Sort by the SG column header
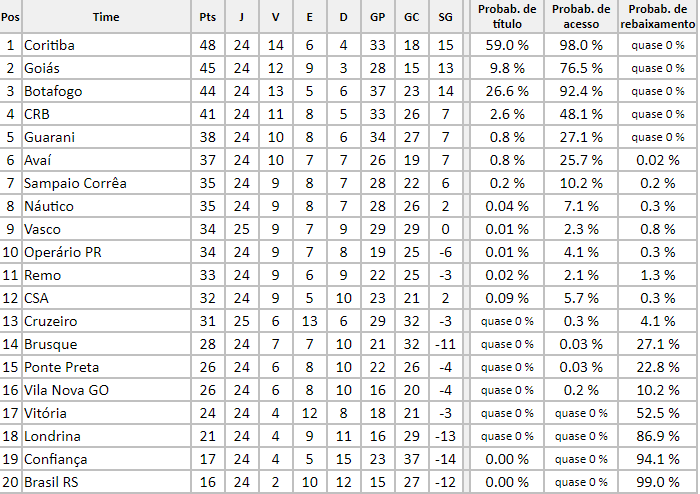Viewport: 700px width, 494px height. click(x=445, y=17)
